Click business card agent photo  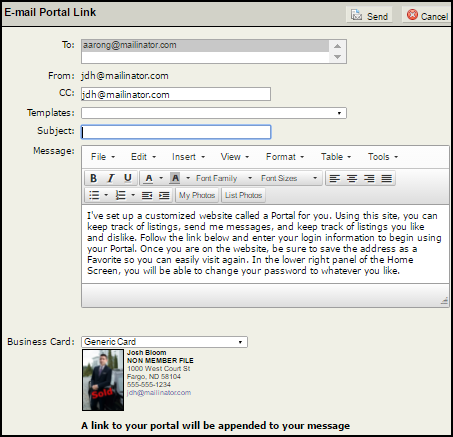(x=103, y=380)
